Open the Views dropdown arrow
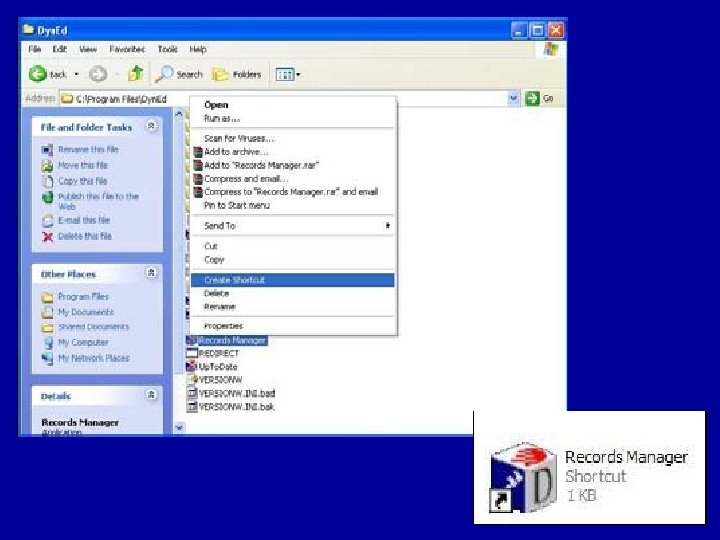The height and width of the screenshot is (540, 720). coord(298,74)
